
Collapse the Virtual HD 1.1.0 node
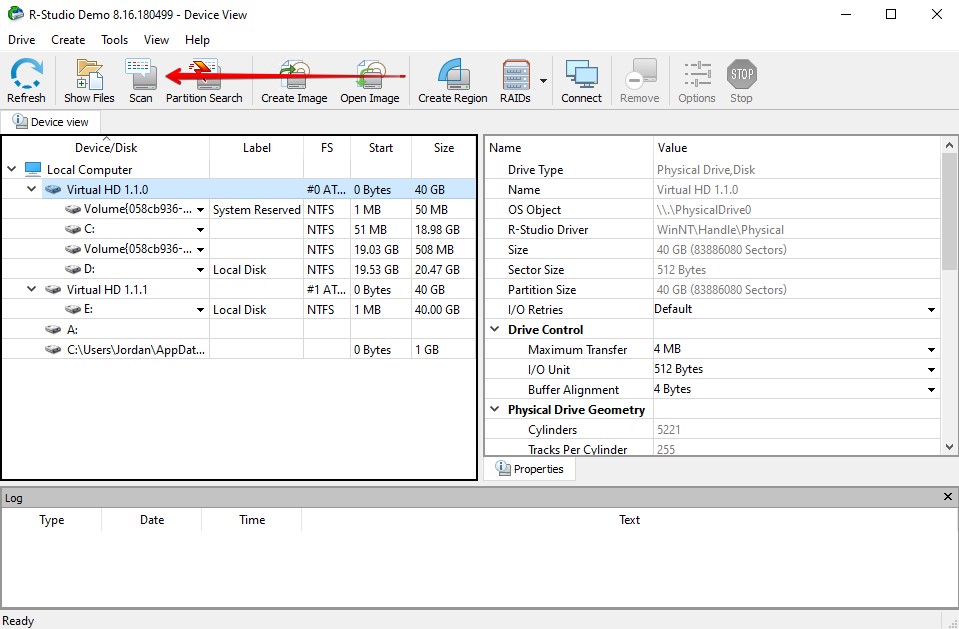32,189
